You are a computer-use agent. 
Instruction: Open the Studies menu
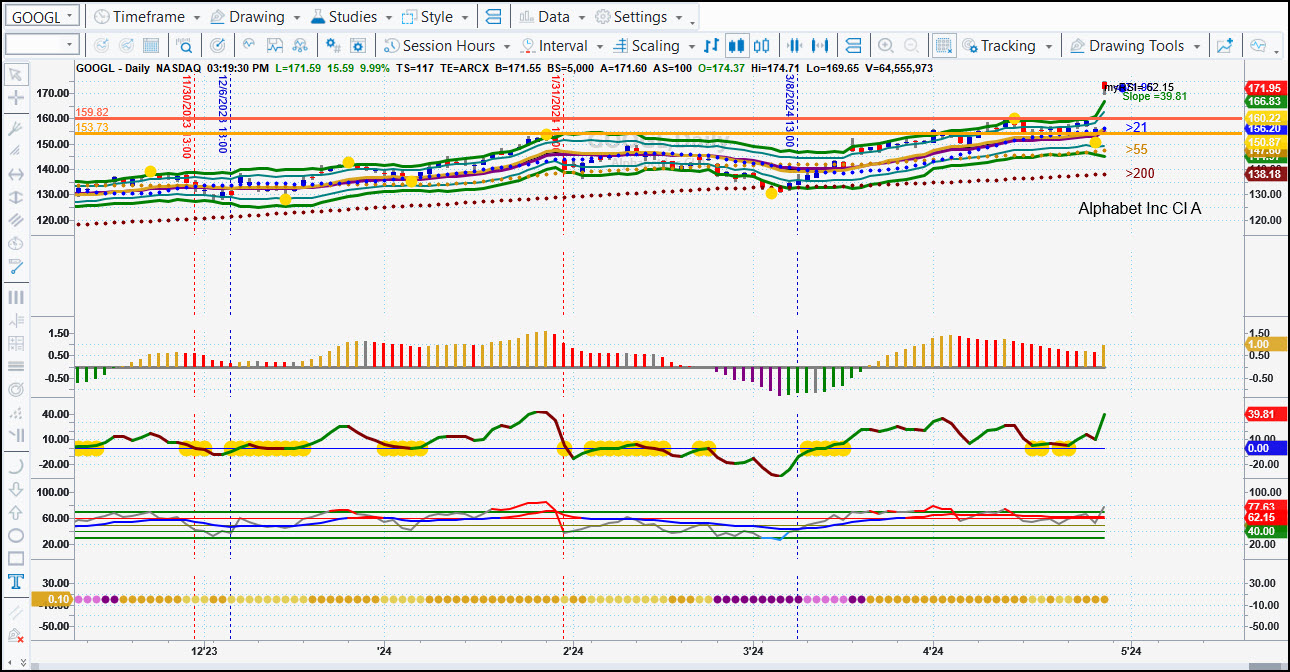coord(351,17)
